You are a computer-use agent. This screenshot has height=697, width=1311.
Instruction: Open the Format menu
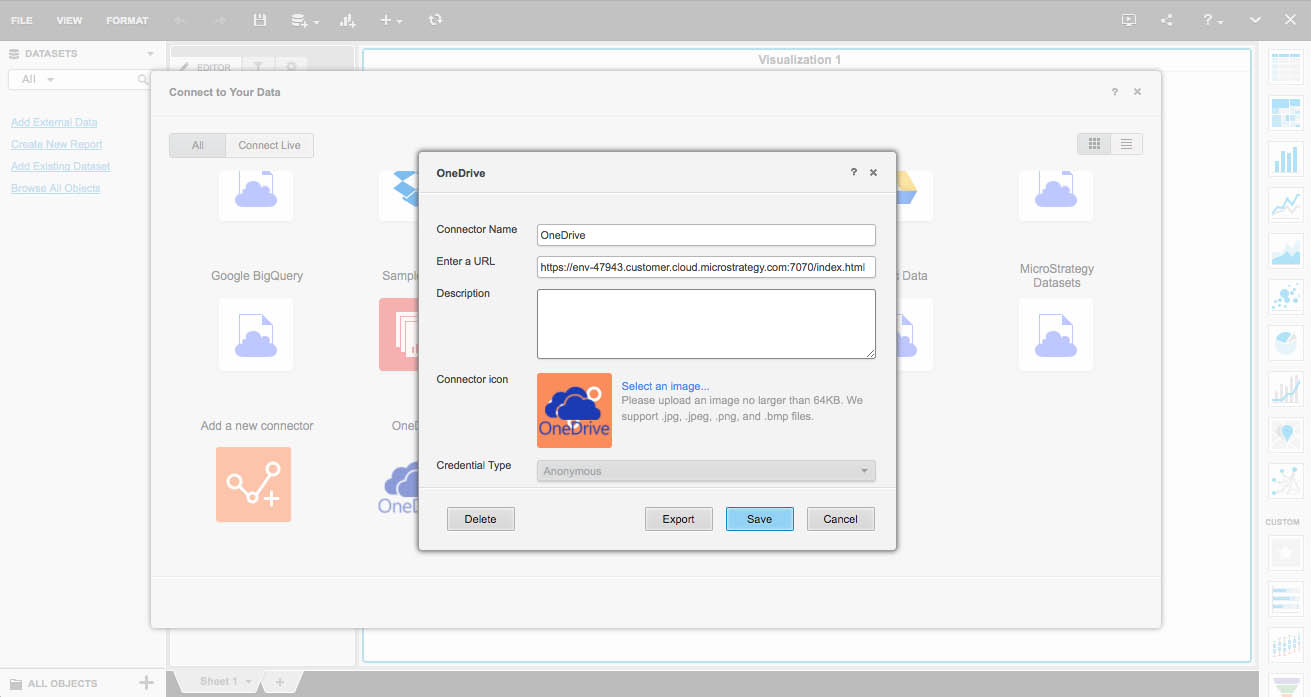(x=127, y=20)
